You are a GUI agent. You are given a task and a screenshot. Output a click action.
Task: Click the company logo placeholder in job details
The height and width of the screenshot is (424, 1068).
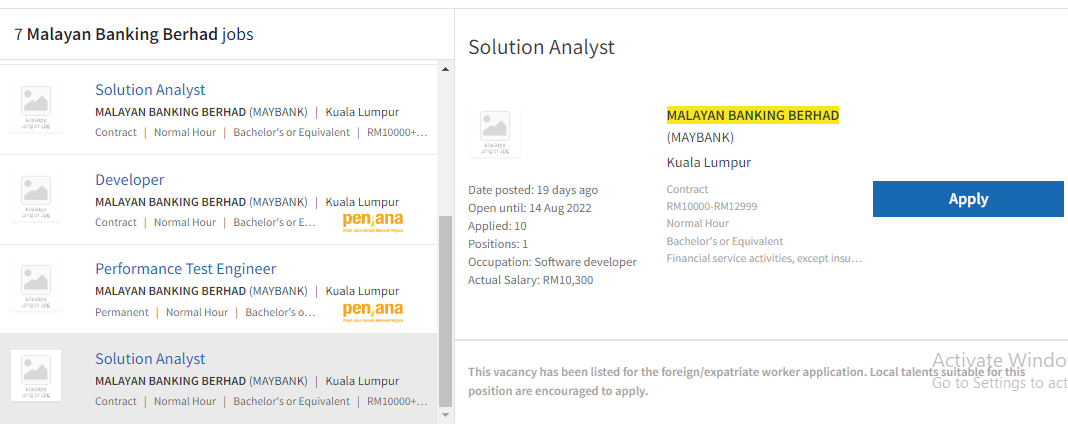pyautogui.click(x=494, y=132)
